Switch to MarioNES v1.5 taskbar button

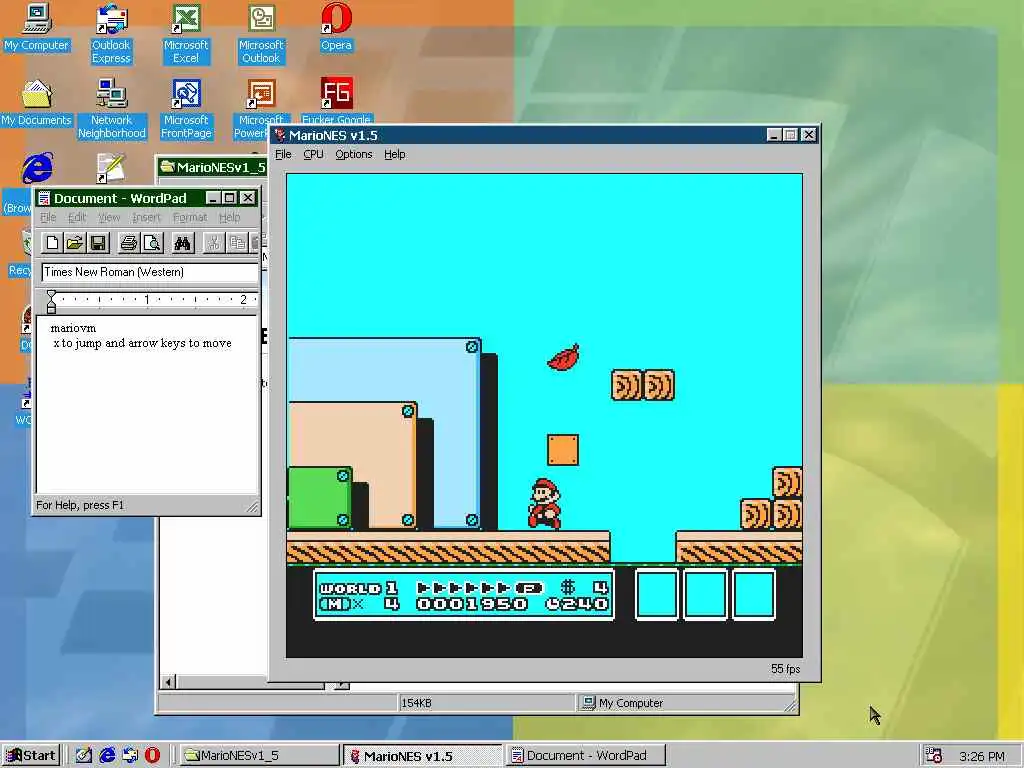click(x=422, y=756)
